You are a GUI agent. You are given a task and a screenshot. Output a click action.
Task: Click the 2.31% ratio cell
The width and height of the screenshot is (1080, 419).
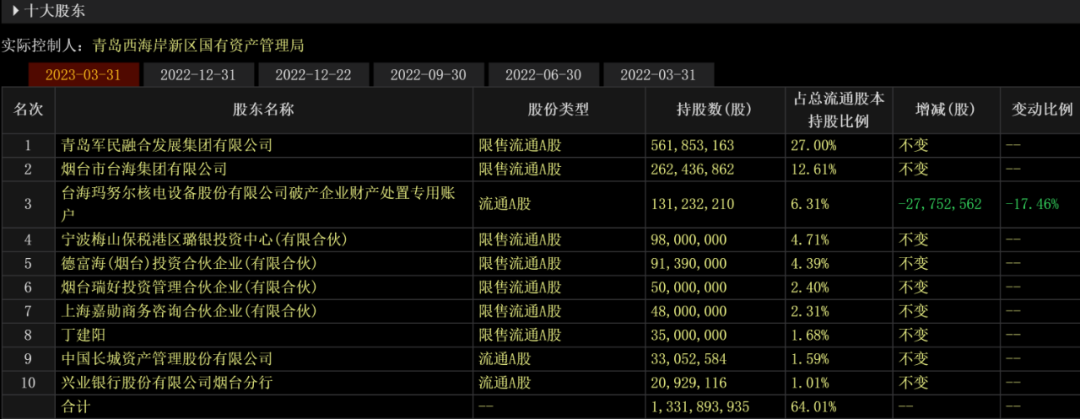(x=809, y=311)
